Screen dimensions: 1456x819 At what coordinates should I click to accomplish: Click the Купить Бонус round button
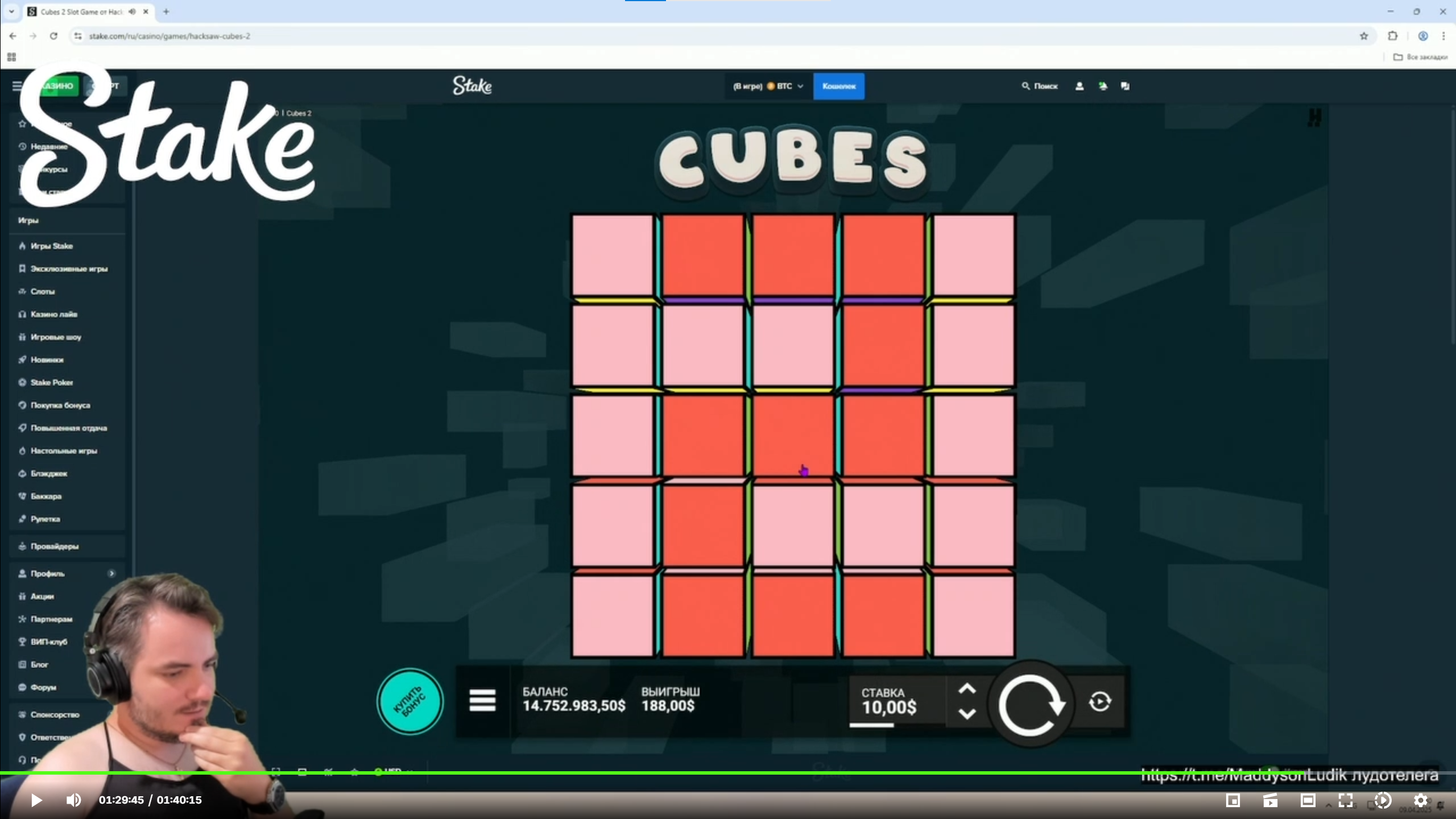[409, 701]
